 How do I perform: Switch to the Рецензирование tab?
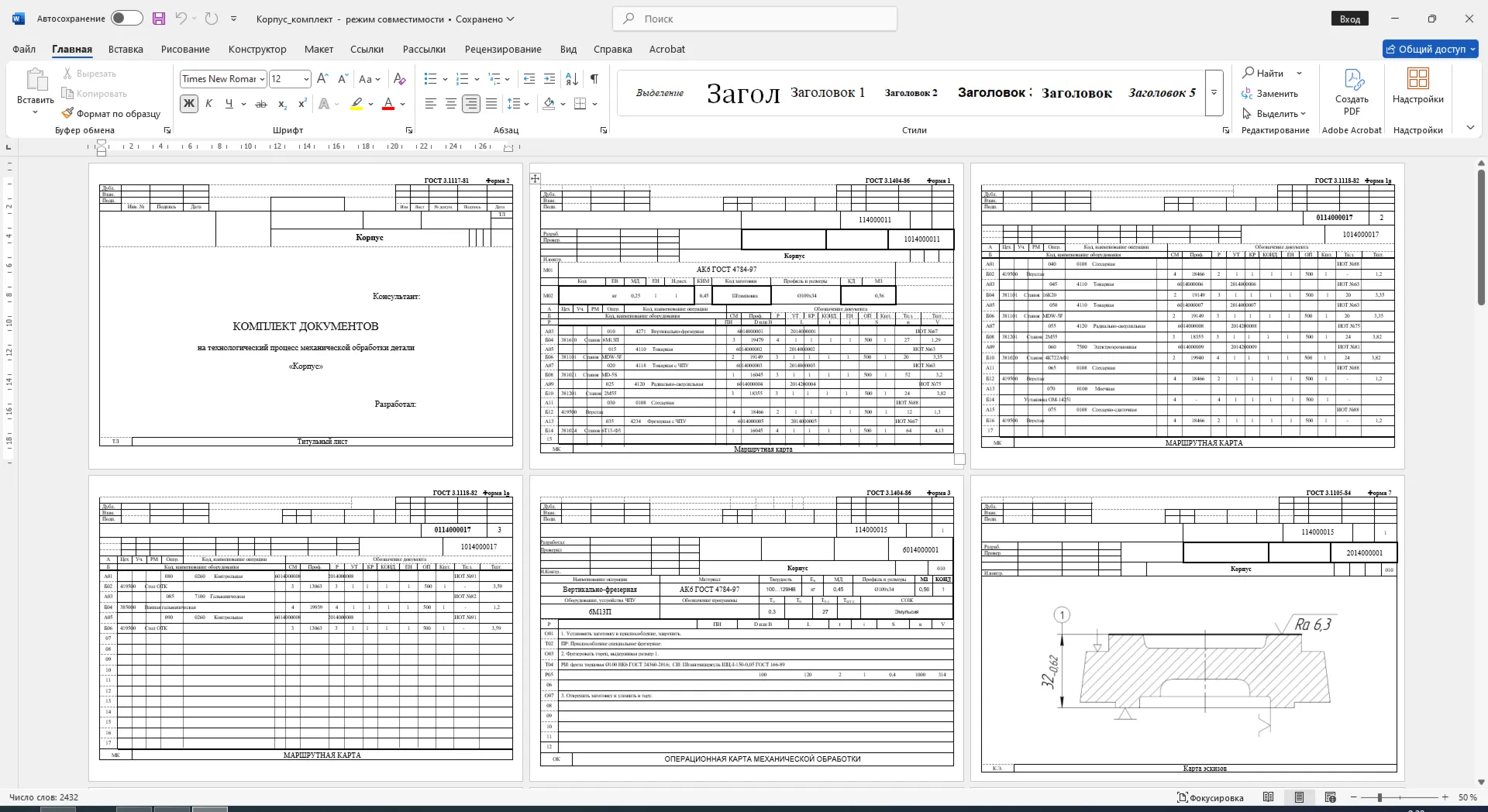tap(503, 49)
